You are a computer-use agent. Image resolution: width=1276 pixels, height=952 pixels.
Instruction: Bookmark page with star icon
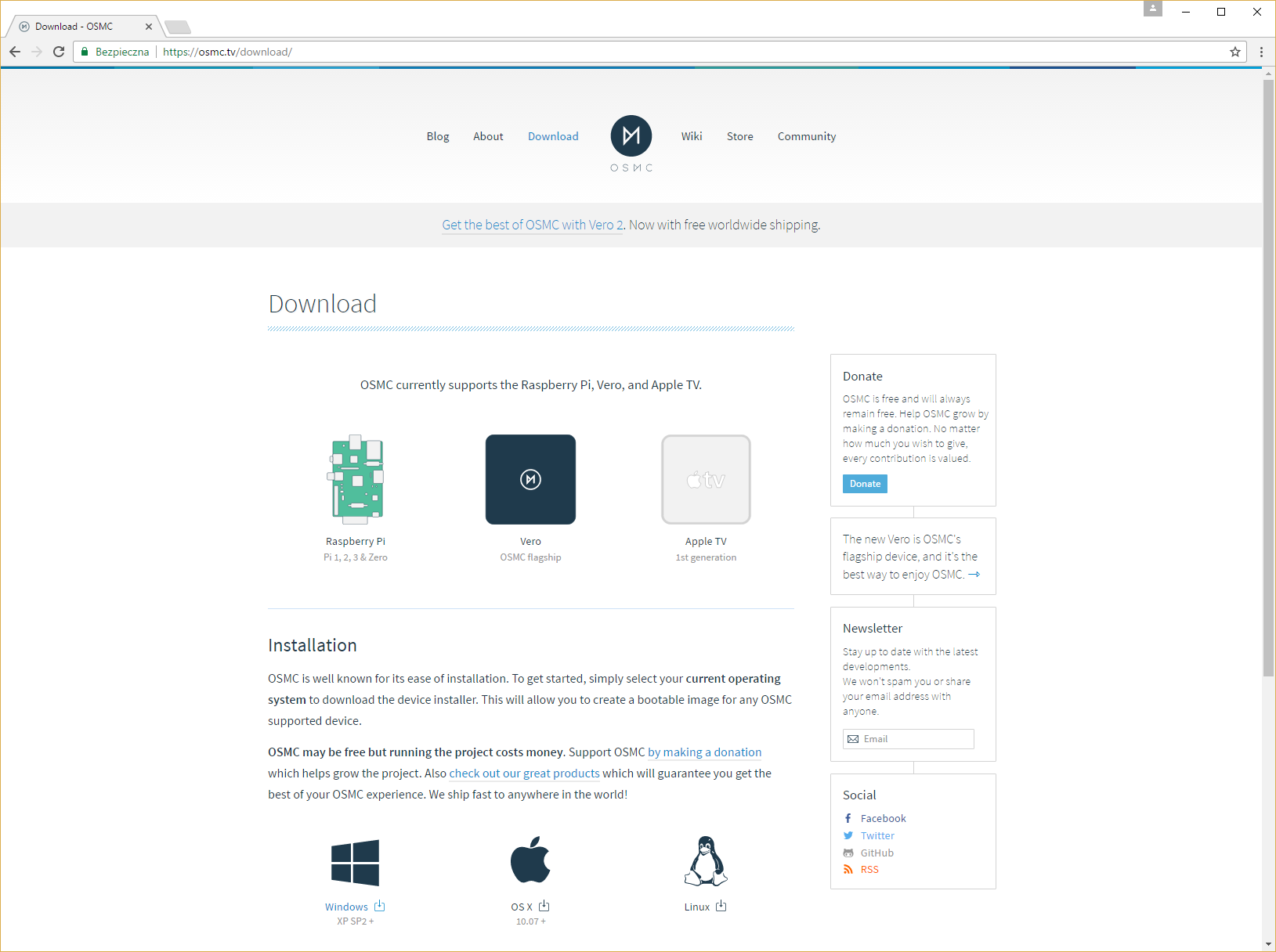[1235, 52]
